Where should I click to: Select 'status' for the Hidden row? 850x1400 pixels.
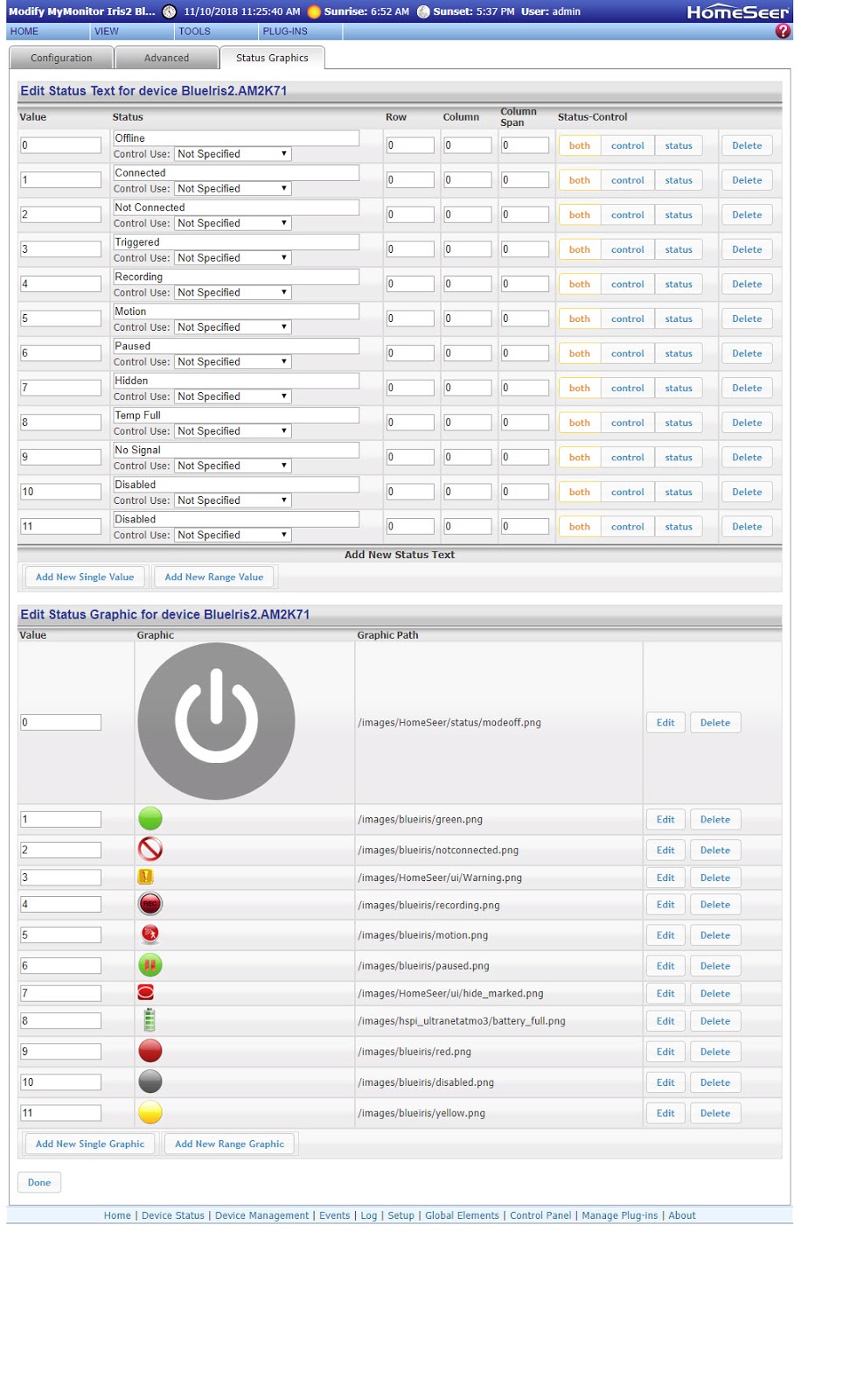[679, 388]
